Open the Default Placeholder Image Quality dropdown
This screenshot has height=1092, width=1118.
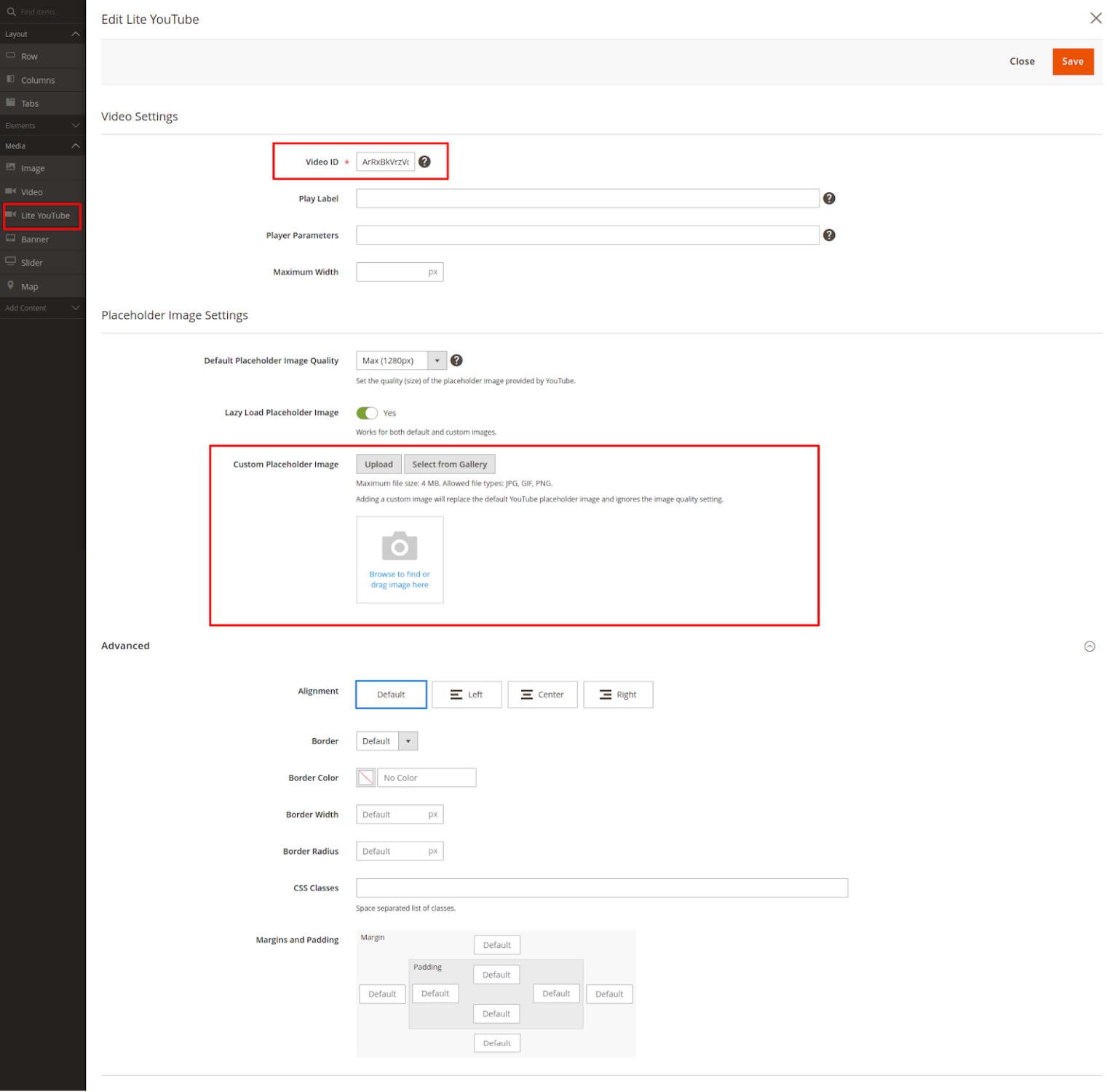click(437, 360)
